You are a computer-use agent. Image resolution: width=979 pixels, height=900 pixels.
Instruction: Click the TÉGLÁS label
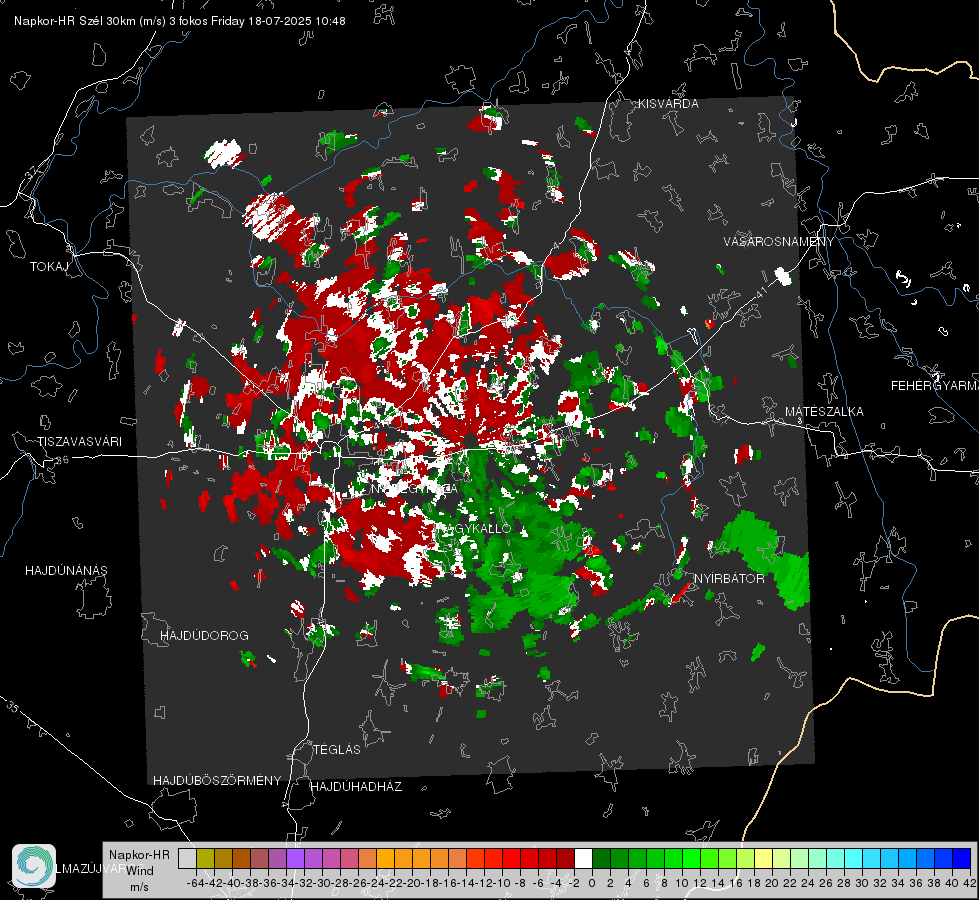(x=337, y=749)
